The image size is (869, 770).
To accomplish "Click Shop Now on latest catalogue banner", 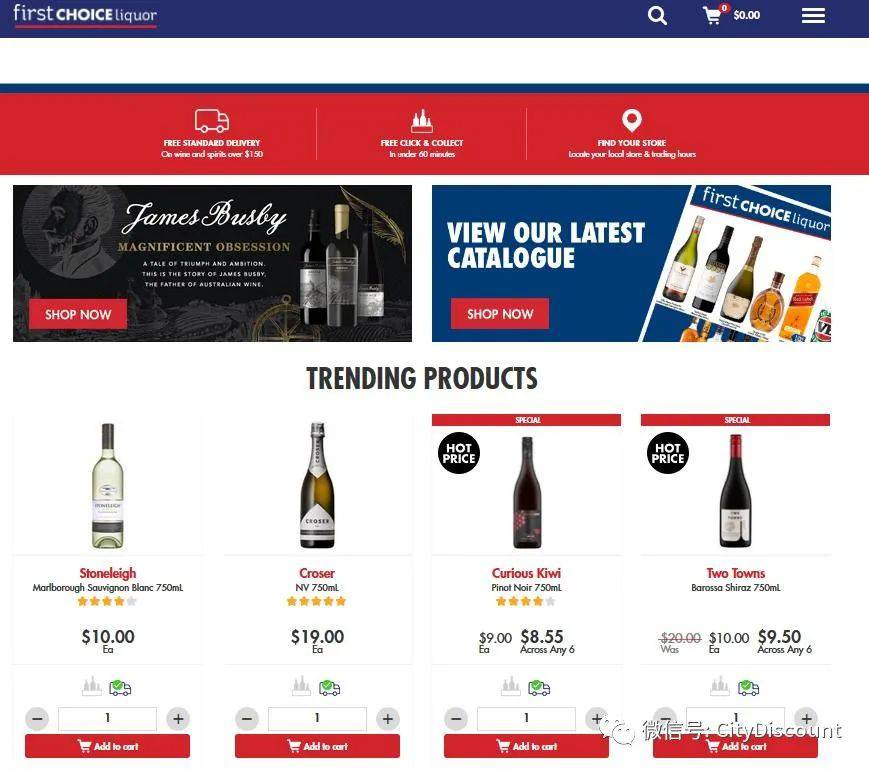I will pyautogui.click(x=500, y=314).
